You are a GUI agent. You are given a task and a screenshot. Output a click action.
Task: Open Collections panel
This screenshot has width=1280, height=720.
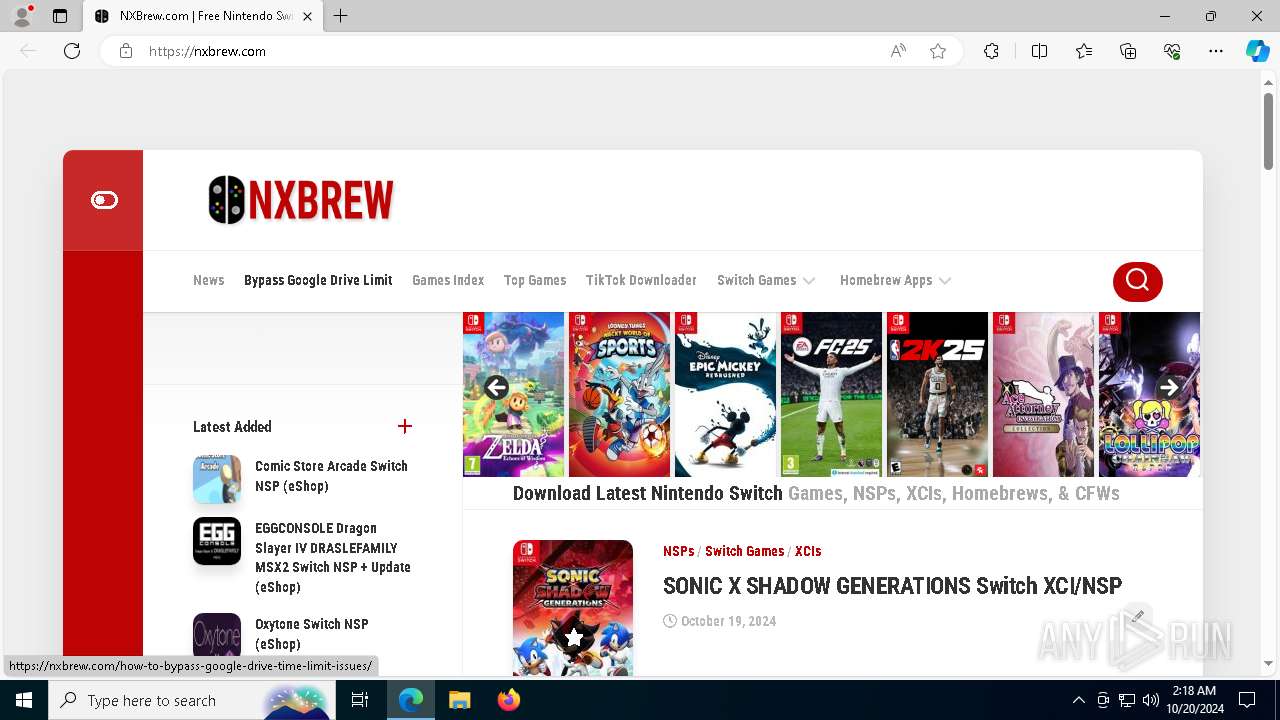point(1128,51)
